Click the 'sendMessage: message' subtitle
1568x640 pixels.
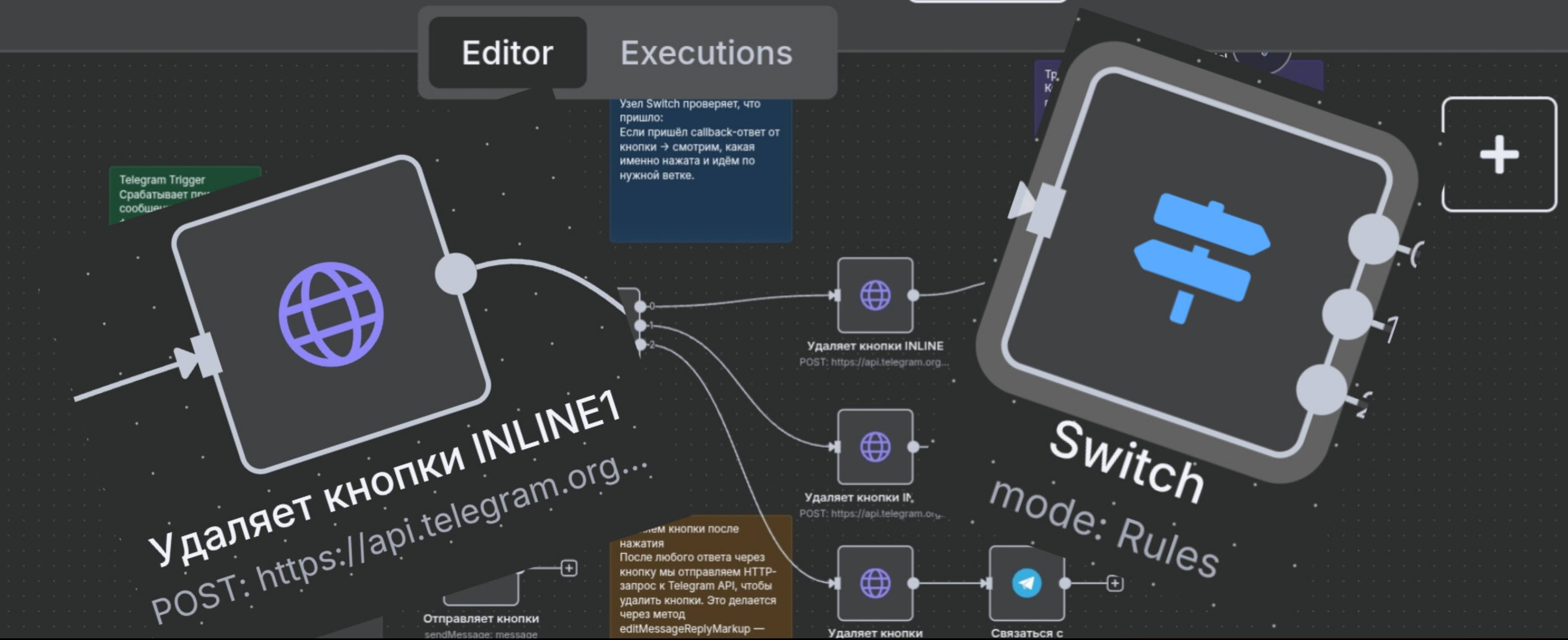click(x=481, y=634)
